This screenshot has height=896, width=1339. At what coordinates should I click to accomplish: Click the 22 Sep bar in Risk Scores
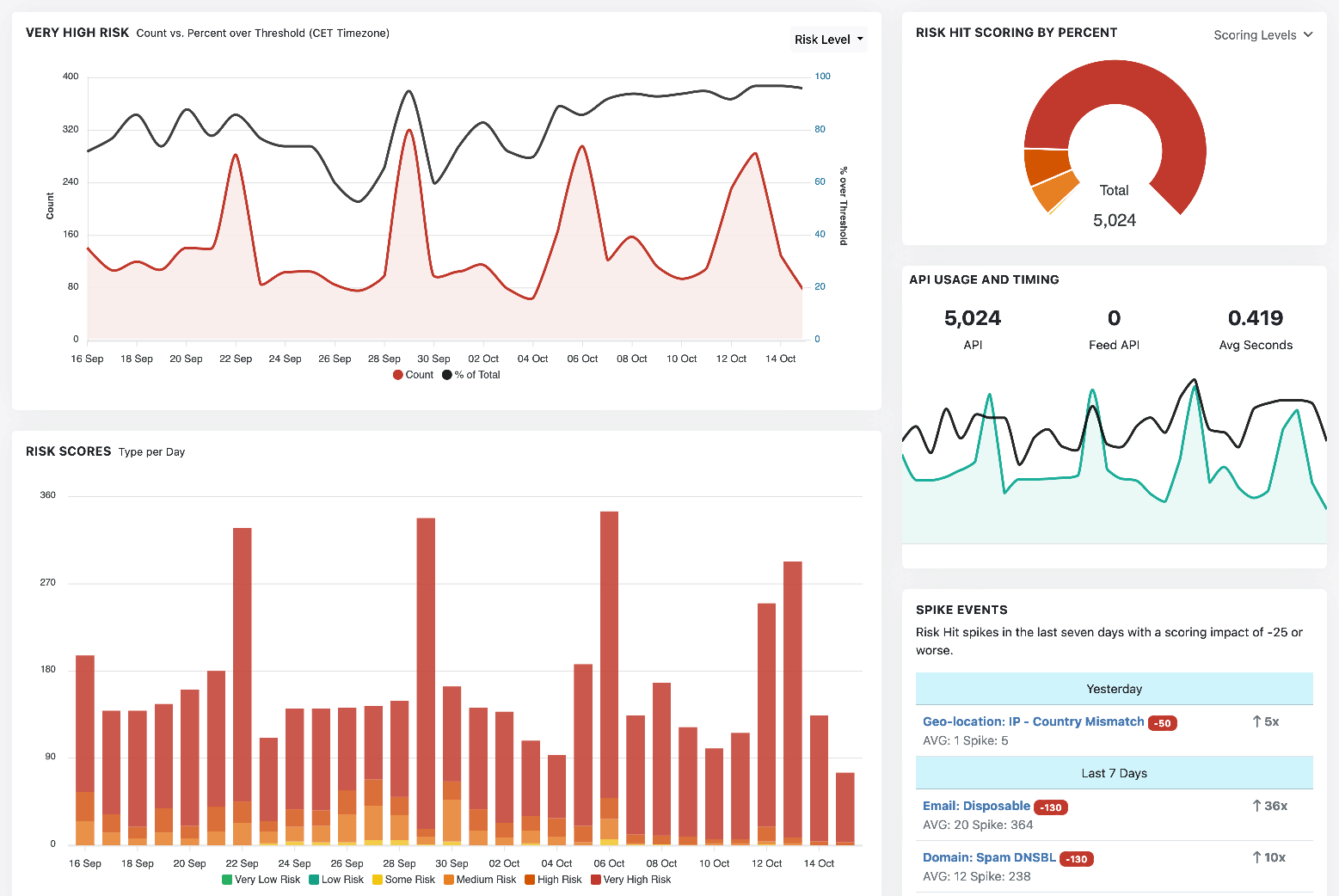[243, 686]
